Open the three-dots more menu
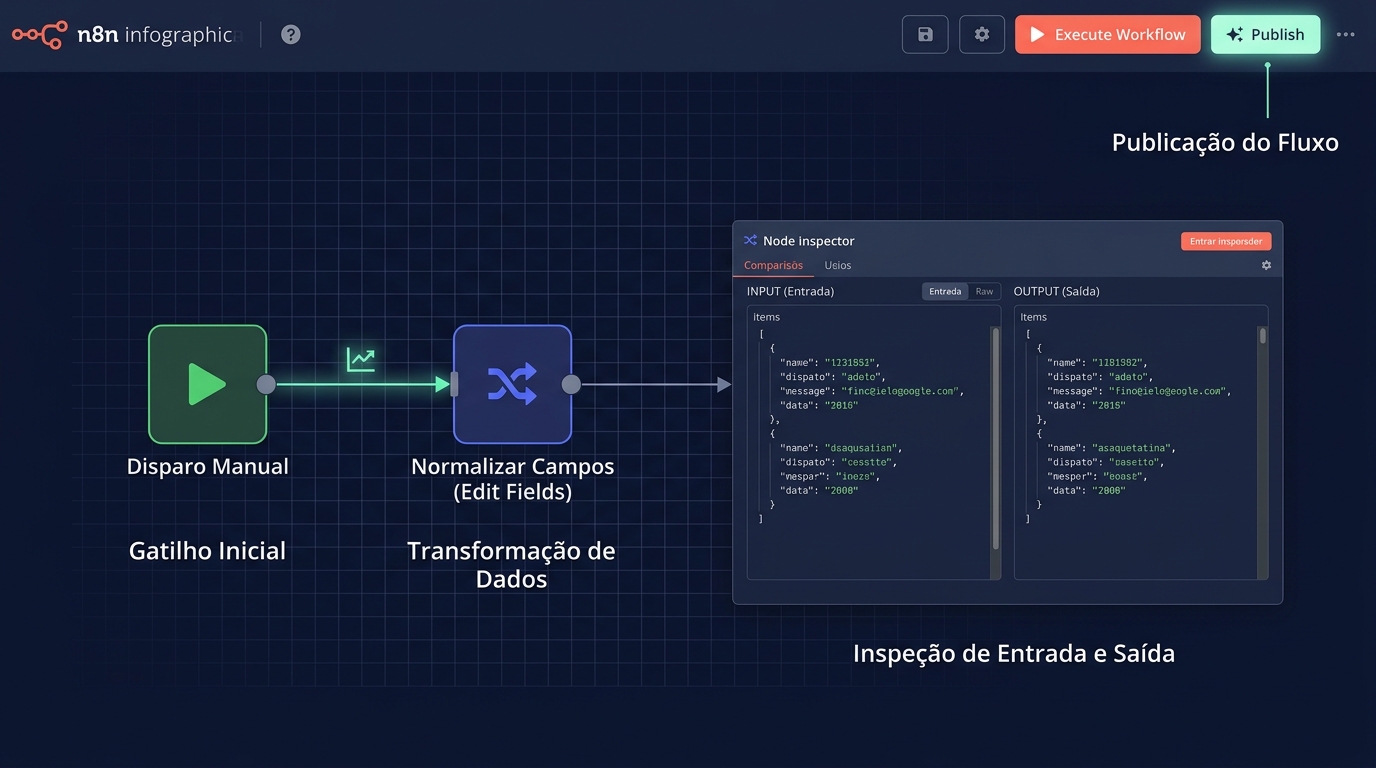The image size is (1376, 768). [1346, 34]
